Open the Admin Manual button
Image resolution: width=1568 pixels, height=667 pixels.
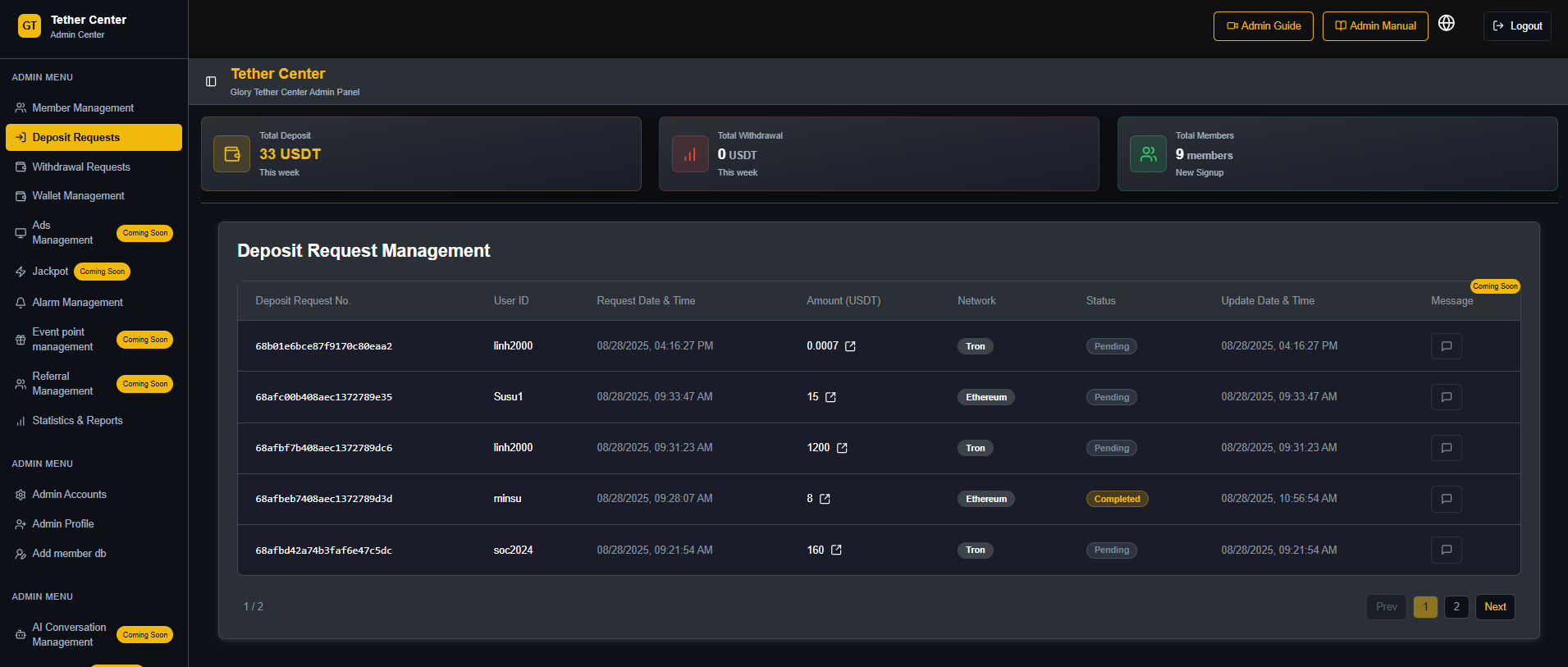click(x=1374, y=26)
